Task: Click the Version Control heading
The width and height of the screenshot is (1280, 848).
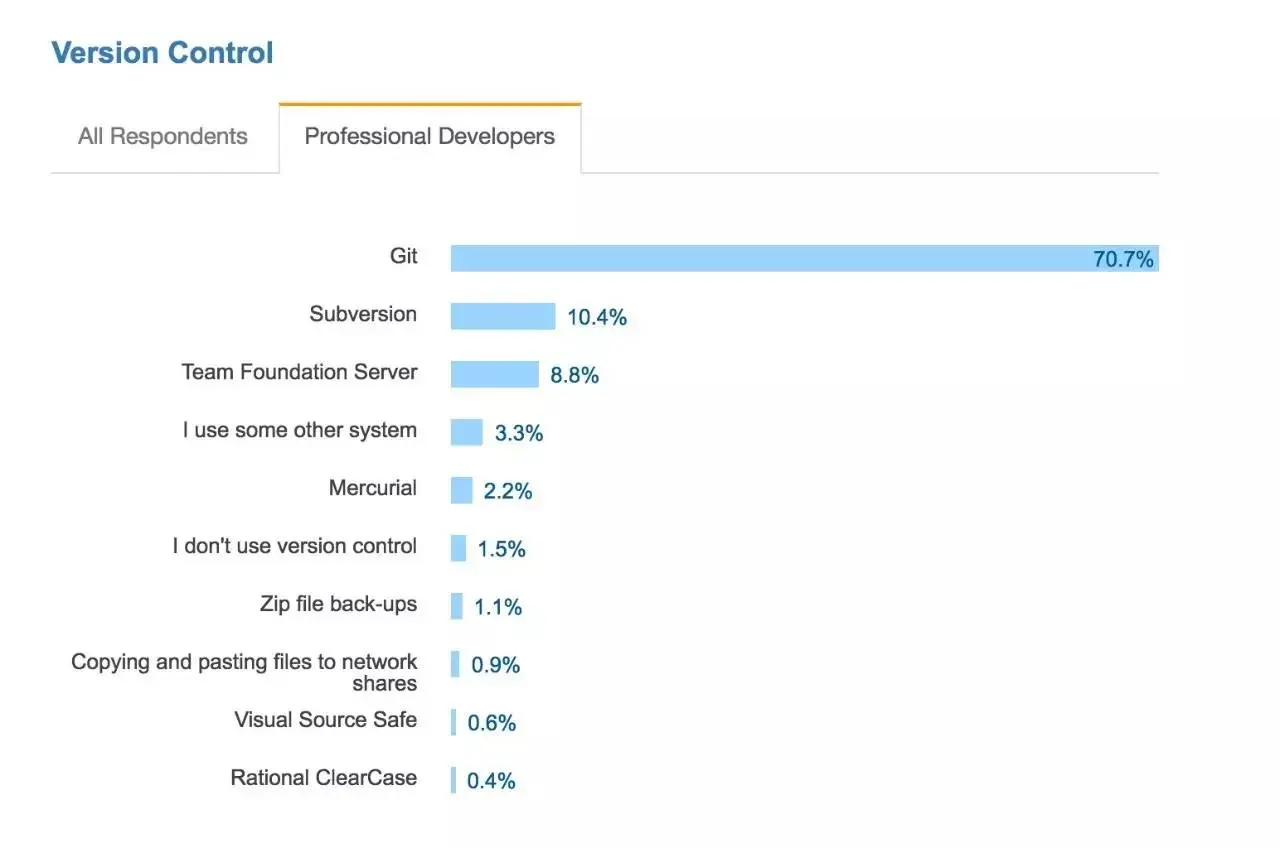Action: click(x=162, y=53)
